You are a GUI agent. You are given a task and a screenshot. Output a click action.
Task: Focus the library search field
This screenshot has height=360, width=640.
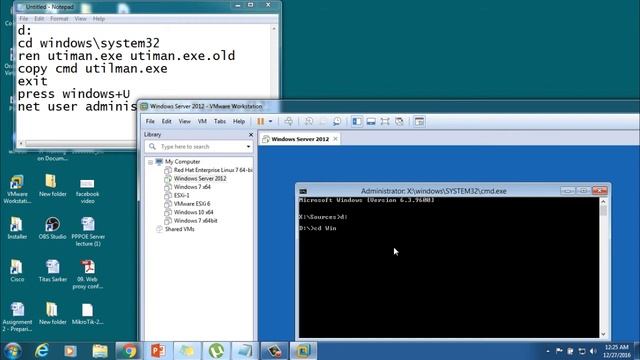(198, 147)
